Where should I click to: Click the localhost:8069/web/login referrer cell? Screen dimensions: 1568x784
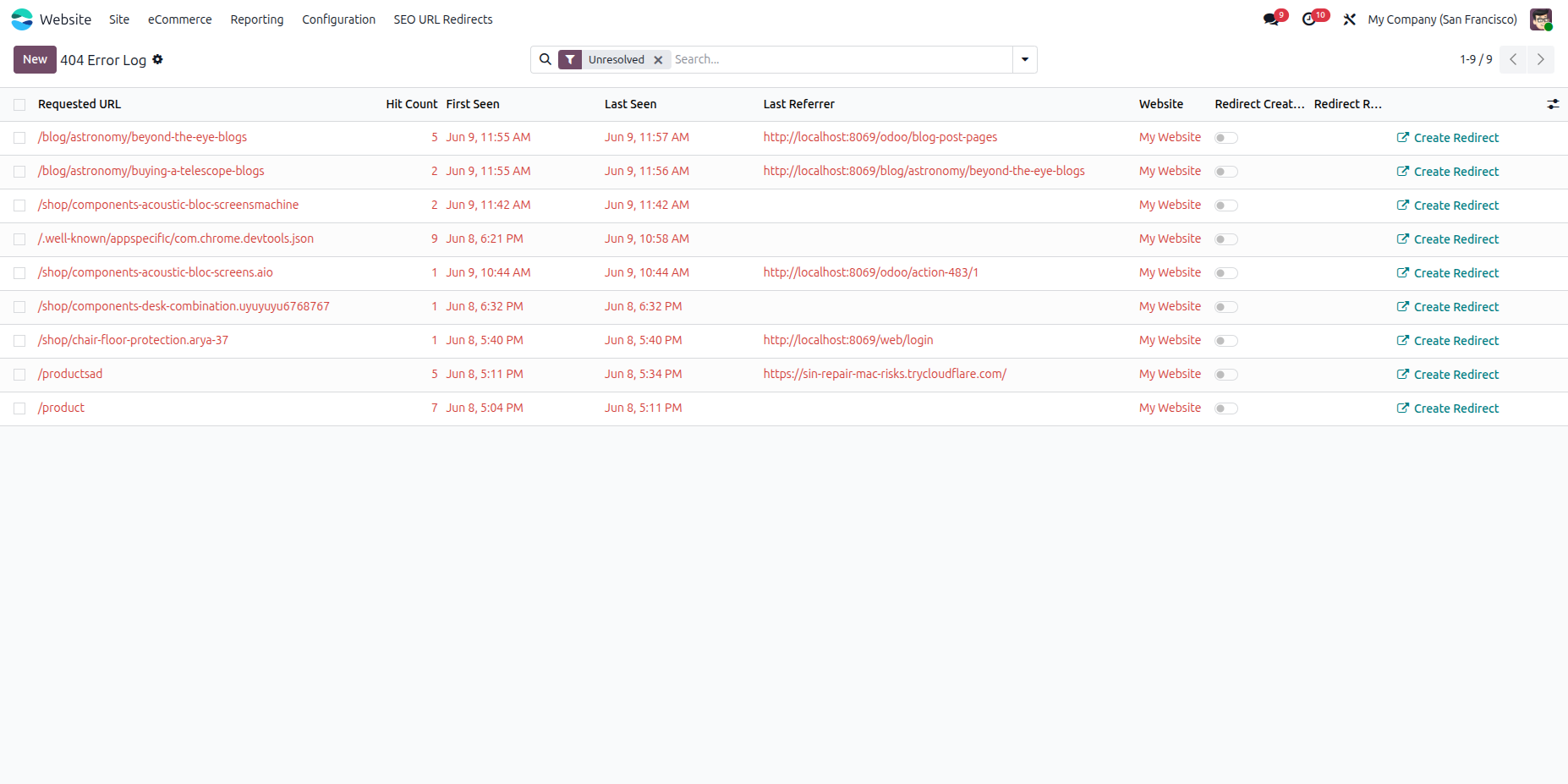coord(848,340)
